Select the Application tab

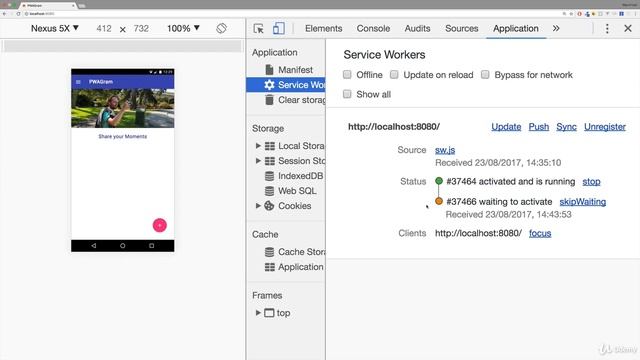516,29
